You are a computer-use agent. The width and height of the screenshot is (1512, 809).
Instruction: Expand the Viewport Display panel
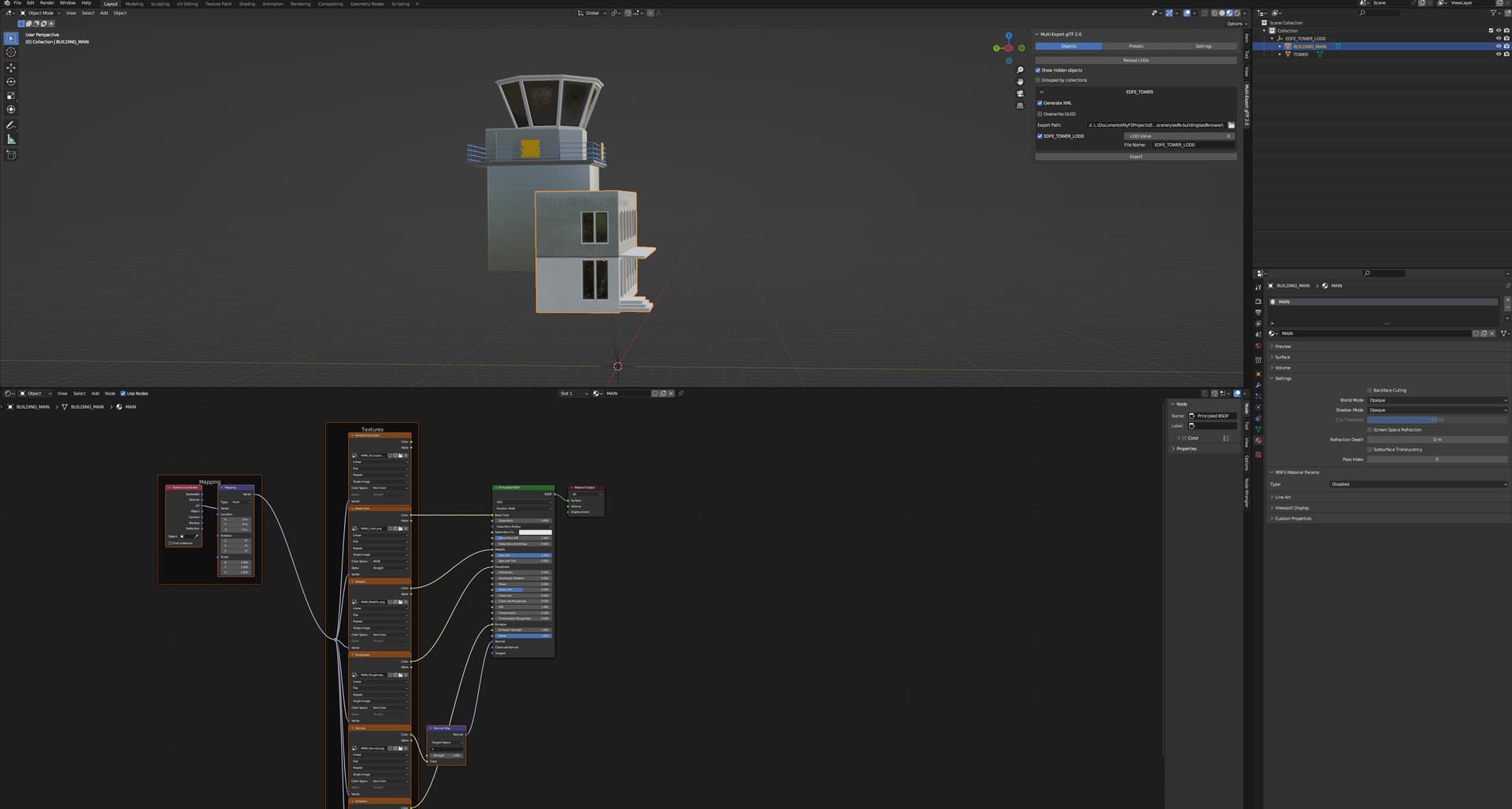pos(1291,508)
